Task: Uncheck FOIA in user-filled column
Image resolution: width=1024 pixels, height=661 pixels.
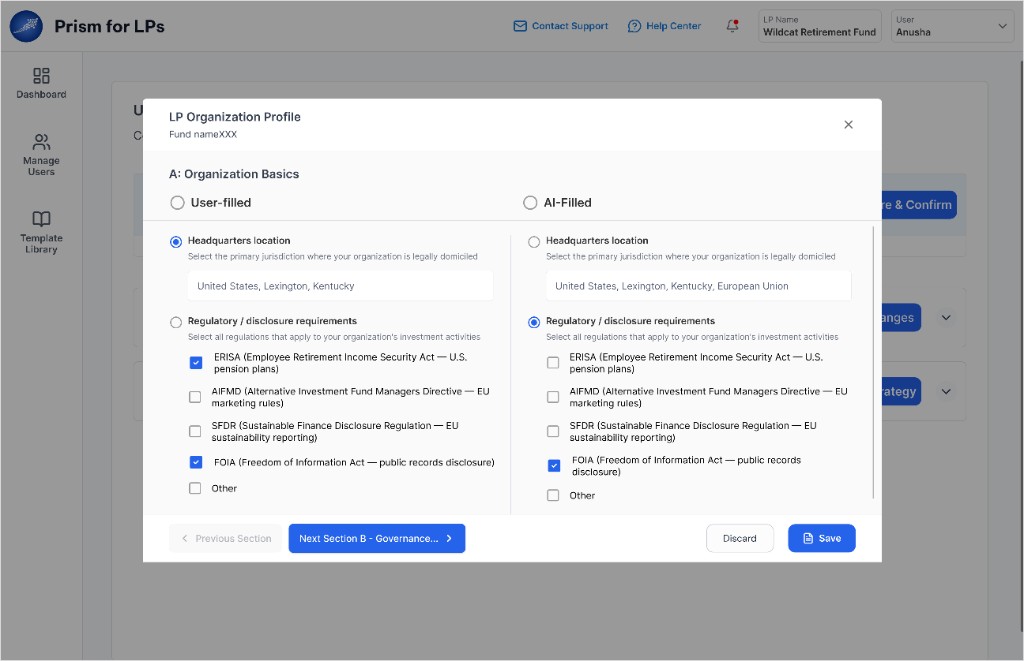Action: click(196, 462)
